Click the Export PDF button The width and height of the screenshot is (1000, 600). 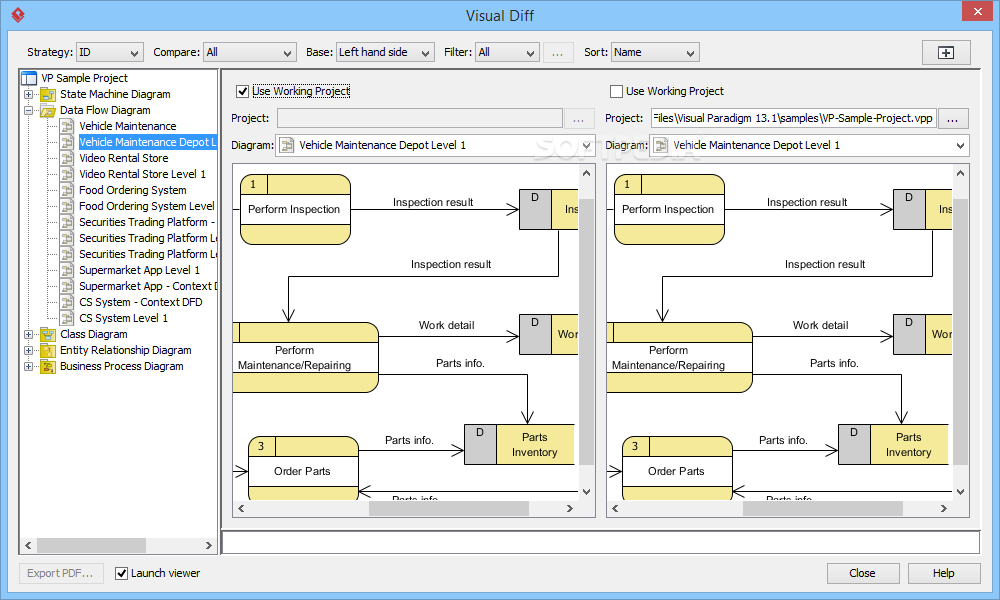[60, 573]
